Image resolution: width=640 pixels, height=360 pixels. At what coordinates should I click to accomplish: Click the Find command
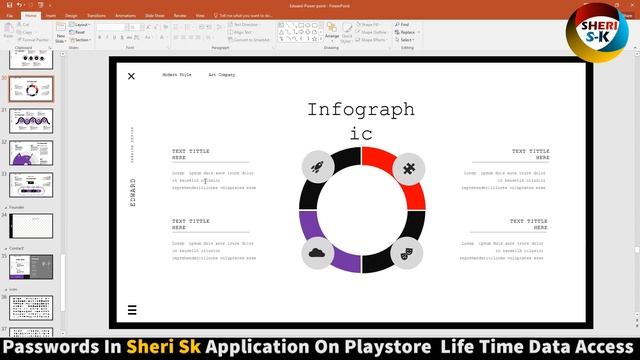coord(402,24)
